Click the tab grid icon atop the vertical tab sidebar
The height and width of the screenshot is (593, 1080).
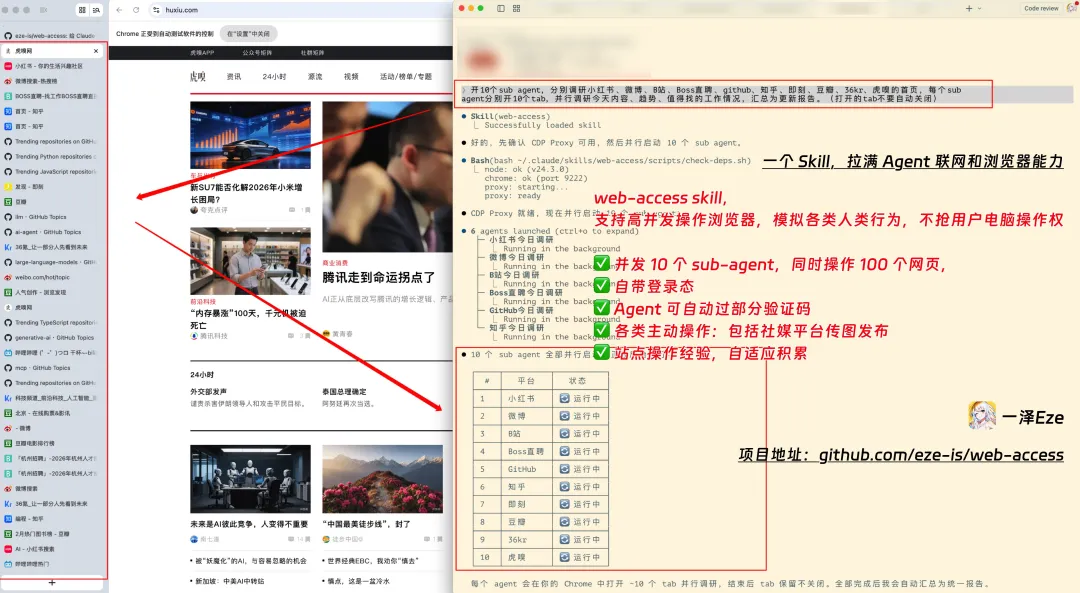pyautogui.click(x=83, y=10)
